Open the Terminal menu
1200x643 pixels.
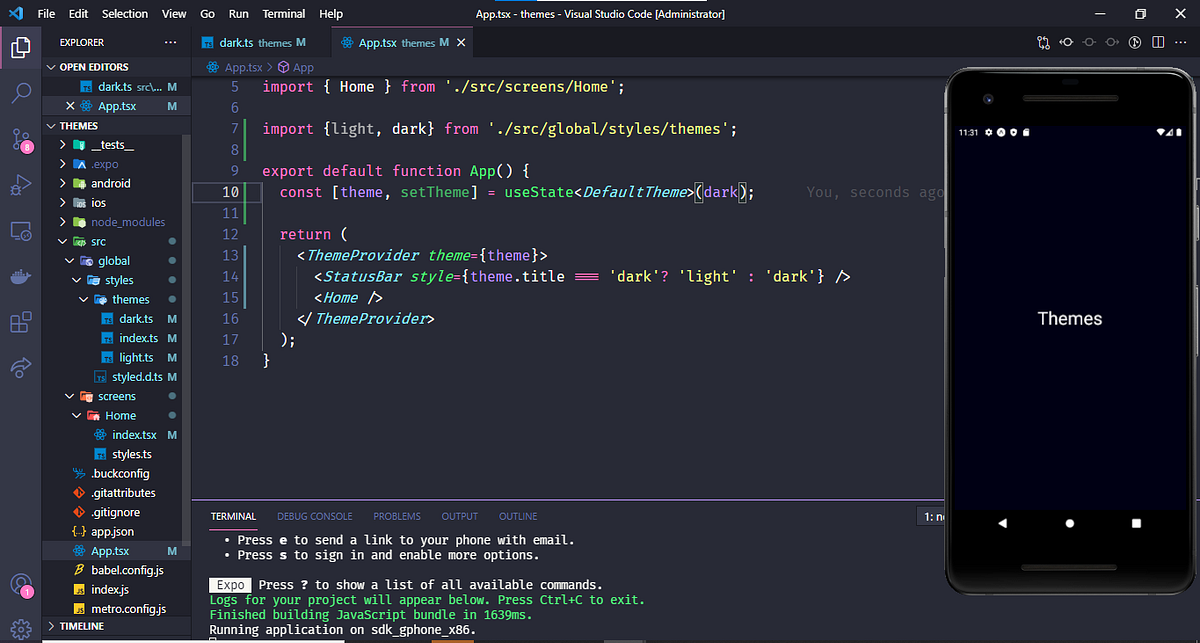coord(283,13)
